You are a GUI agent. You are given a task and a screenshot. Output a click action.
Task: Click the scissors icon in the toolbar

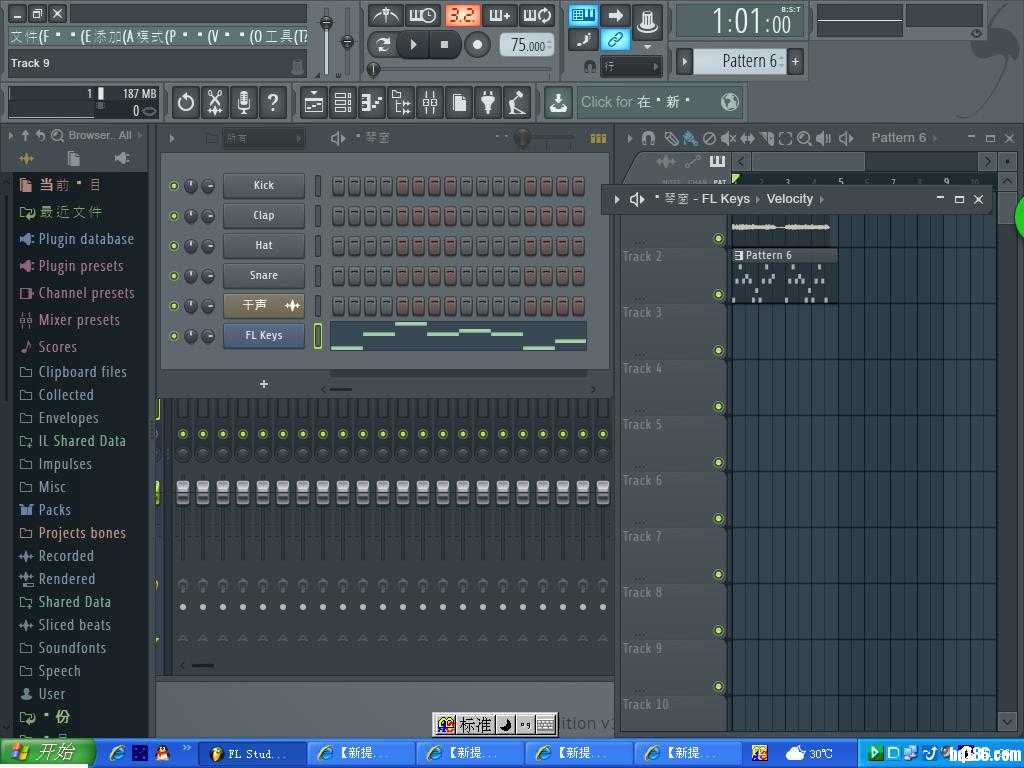click(215, 102)
